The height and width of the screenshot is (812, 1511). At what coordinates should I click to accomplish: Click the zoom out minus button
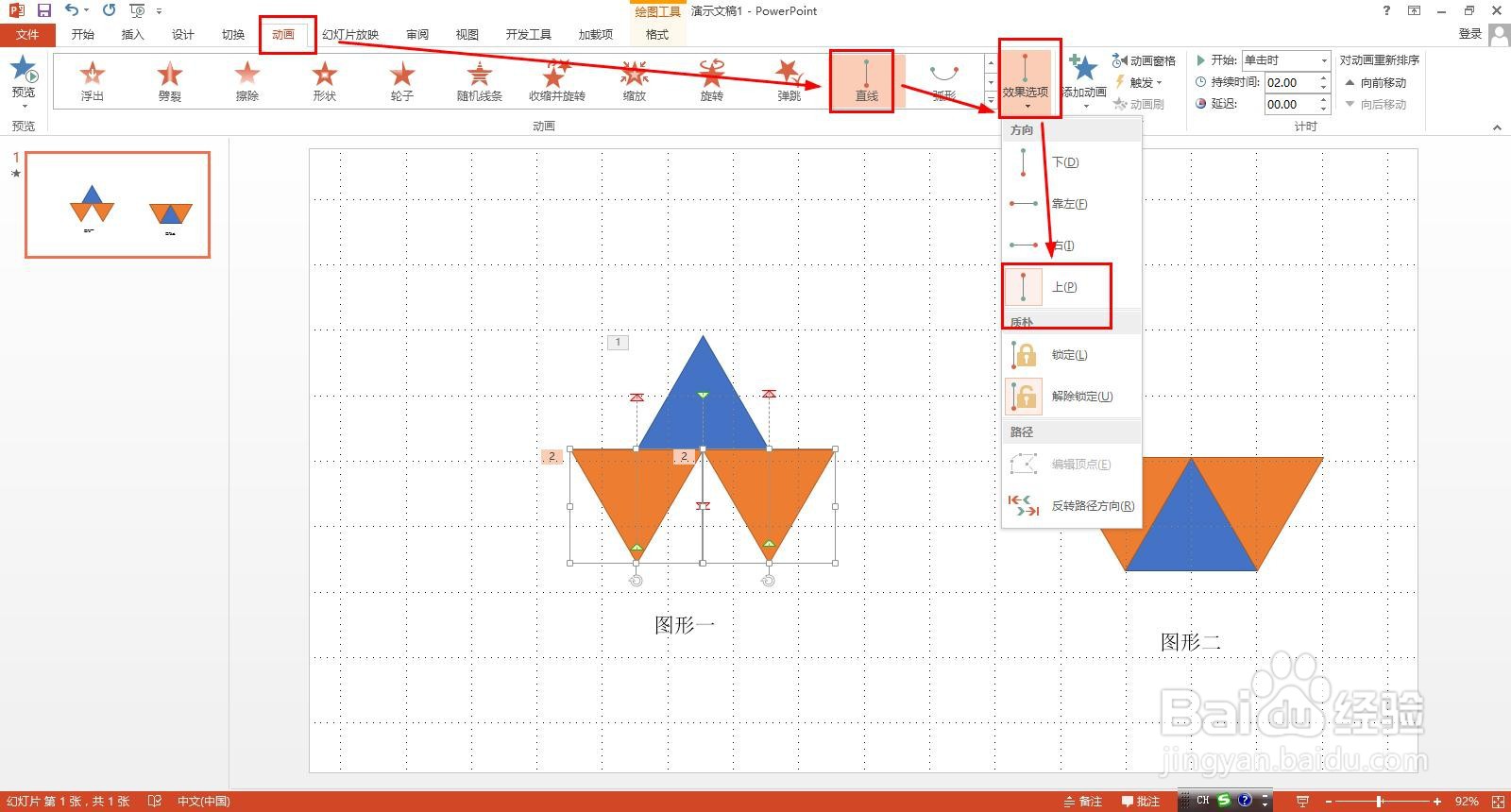(1328, 801)
